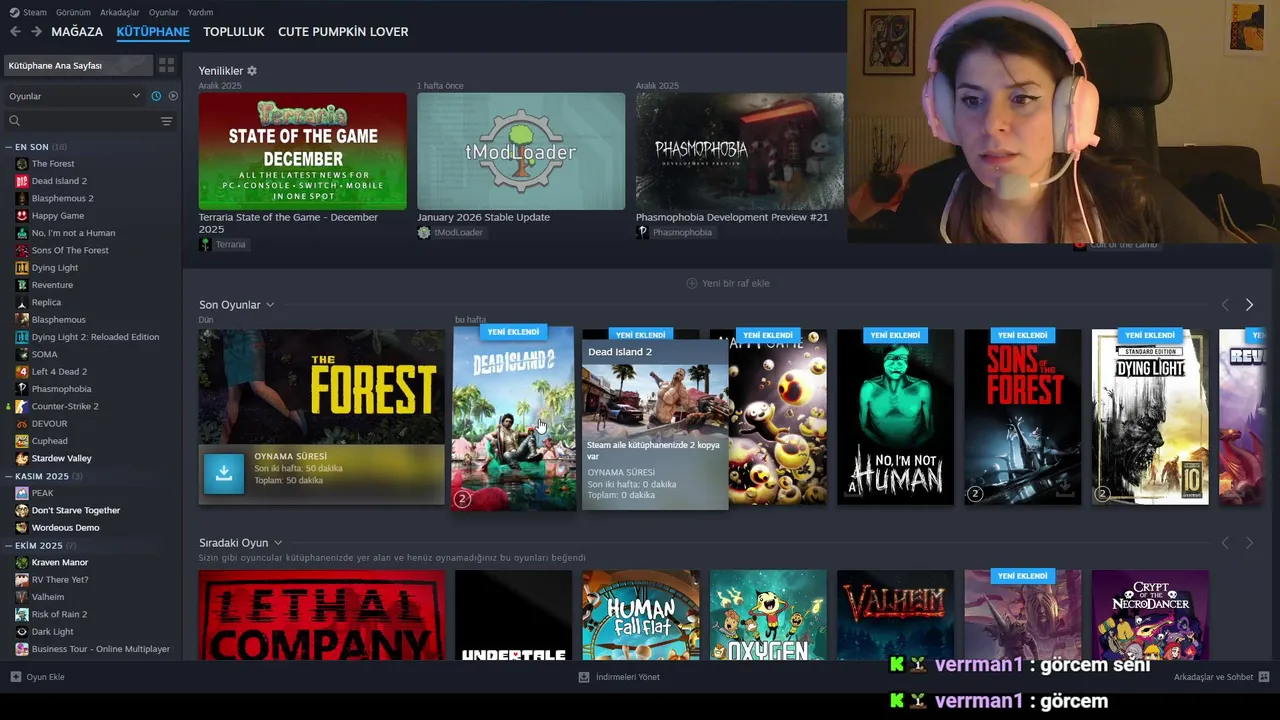Screen dimensions: 1280x720
Task: Click Oyun Ekle plus icon
Action: coord(15,677)
